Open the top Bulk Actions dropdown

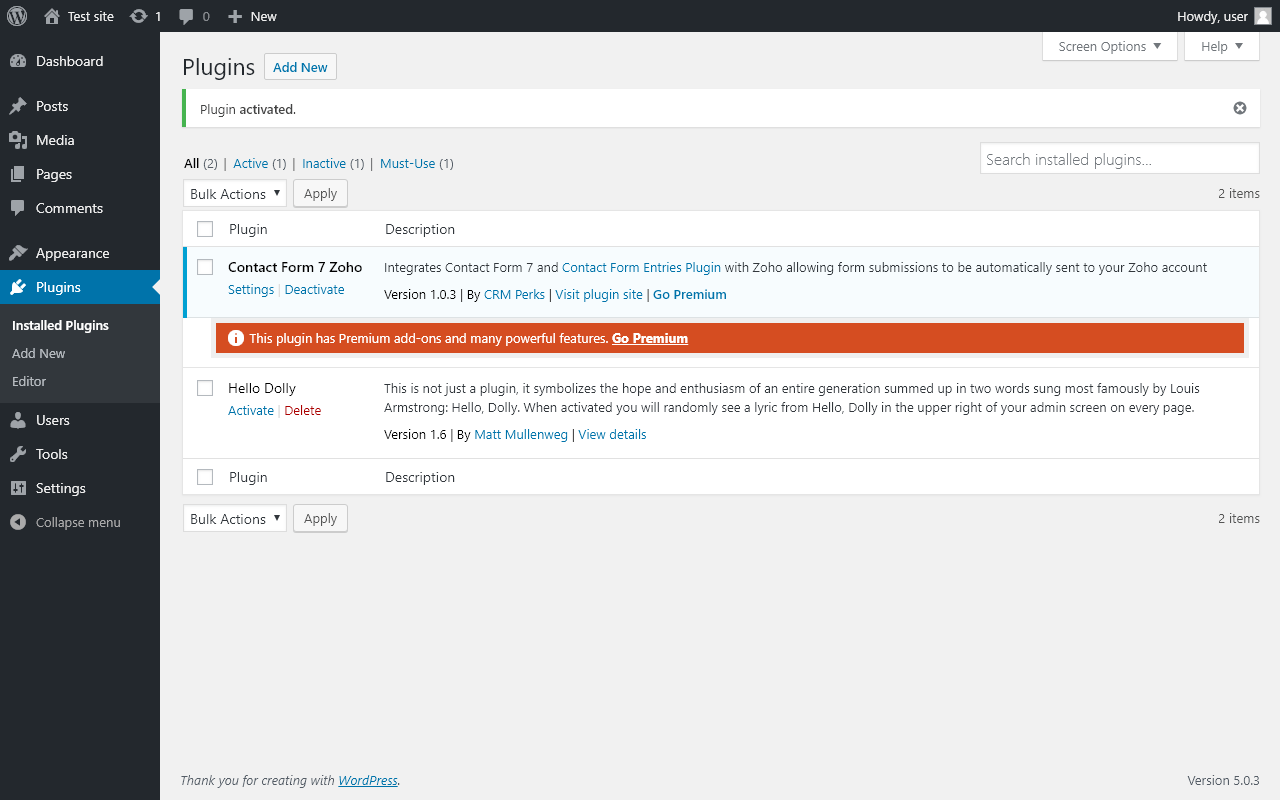[235, 194]
